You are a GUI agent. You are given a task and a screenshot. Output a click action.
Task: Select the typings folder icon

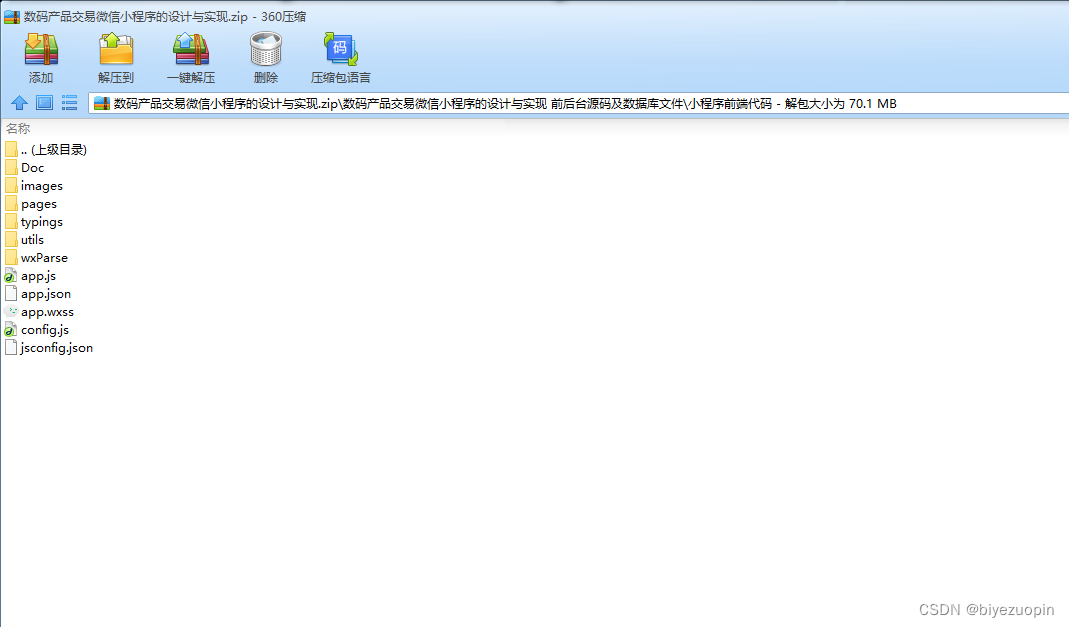11,221
